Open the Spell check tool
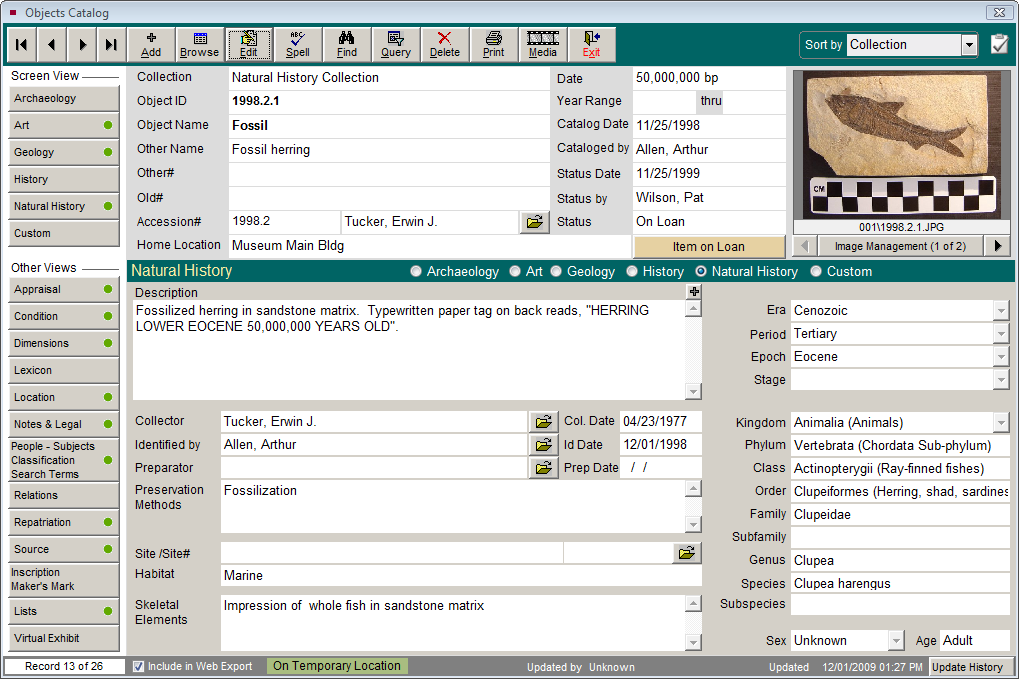Screen dimensions: 1019x679 (297, 44)
